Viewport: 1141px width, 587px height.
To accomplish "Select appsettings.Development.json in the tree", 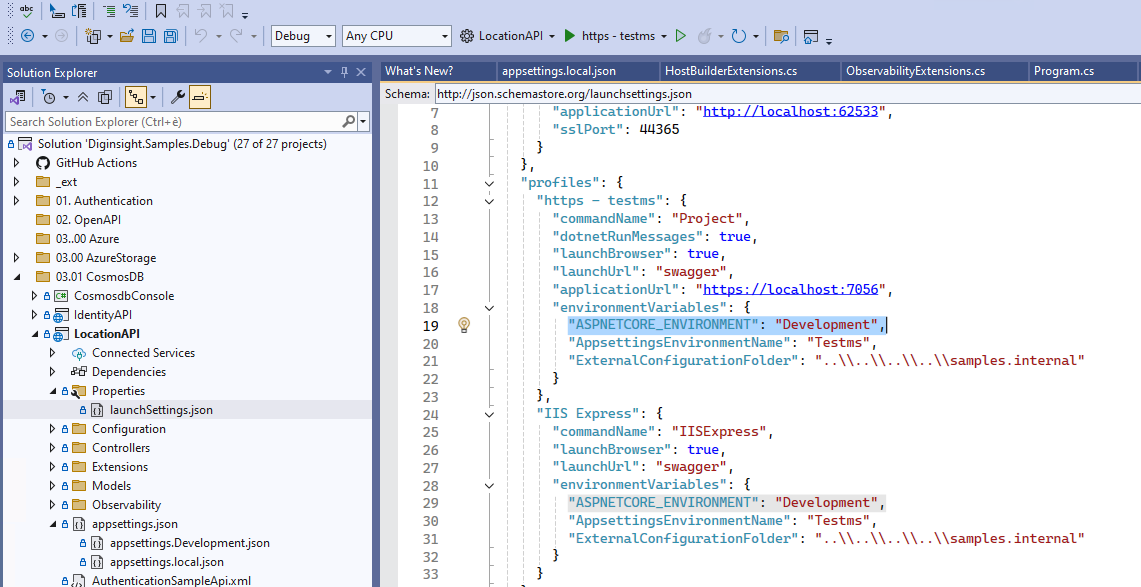I will (189, 543).
